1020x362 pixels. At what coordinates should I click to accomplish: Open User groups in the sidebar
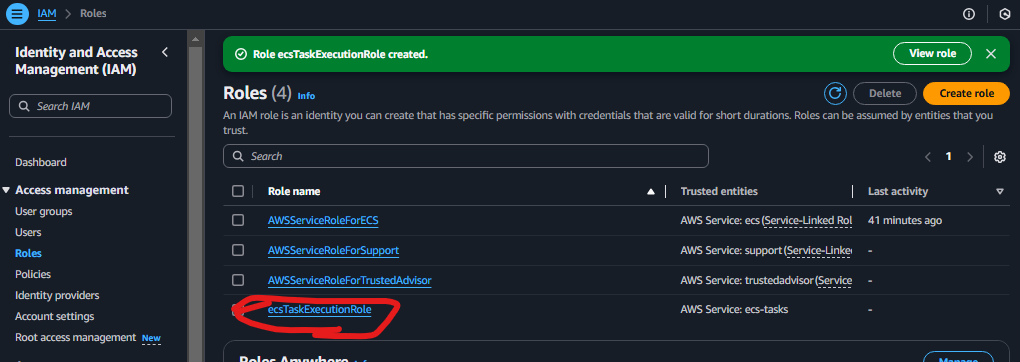point(44,212)
